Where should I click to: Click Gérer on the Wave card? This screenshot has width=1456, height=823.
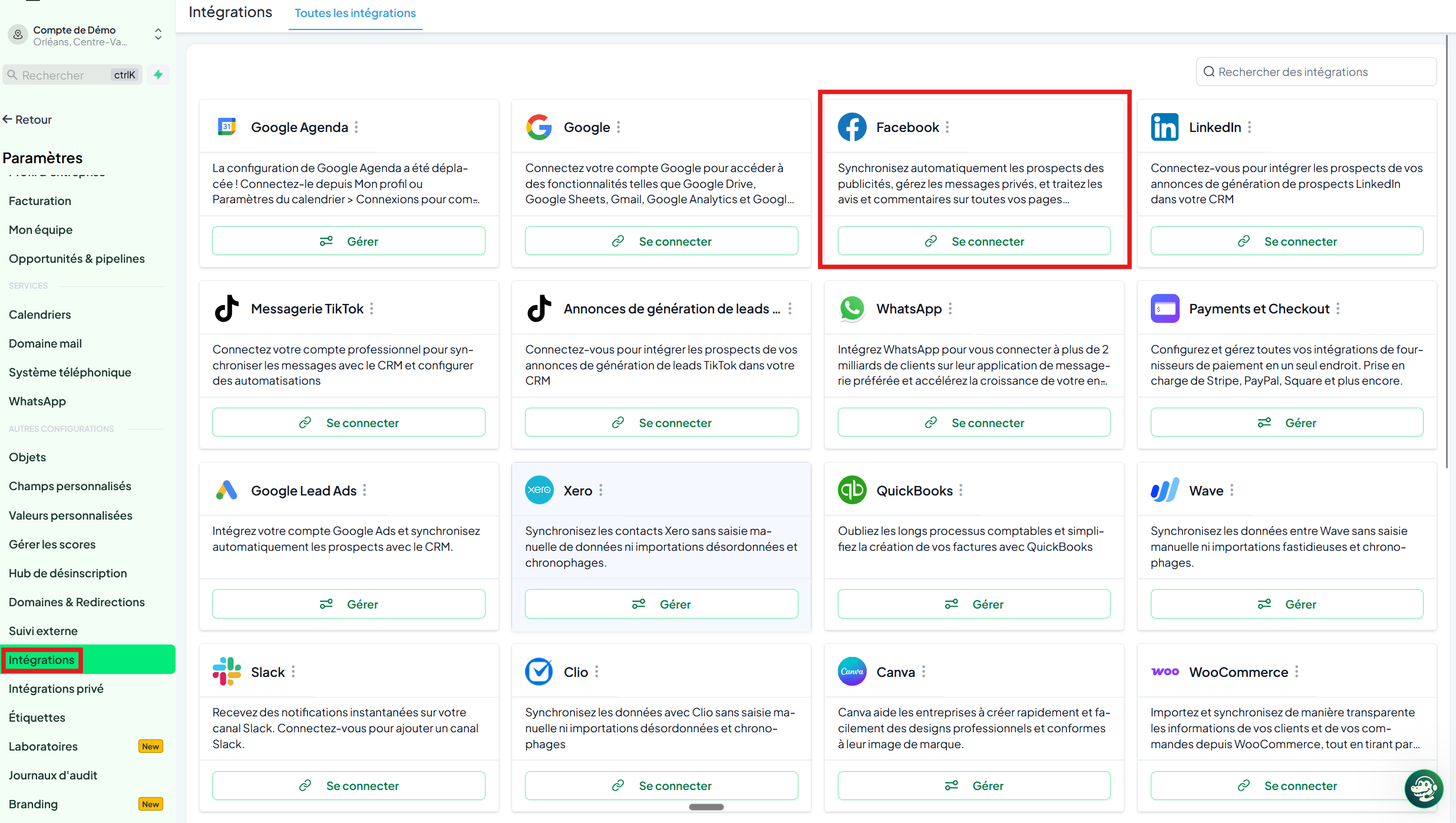tap(1287, 604)
